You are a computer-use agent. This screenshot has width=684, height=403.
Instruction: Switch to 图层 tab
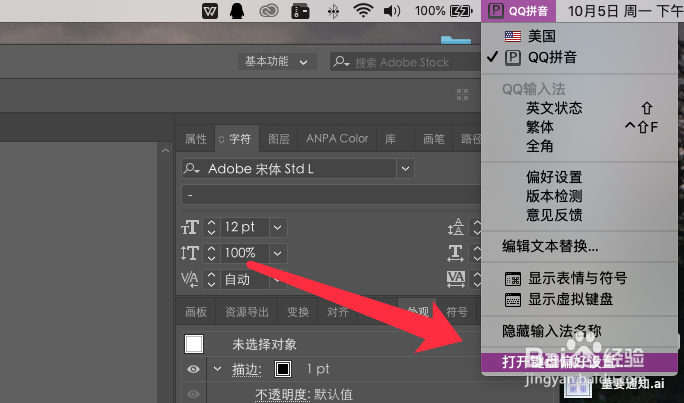tap(279, 139)
